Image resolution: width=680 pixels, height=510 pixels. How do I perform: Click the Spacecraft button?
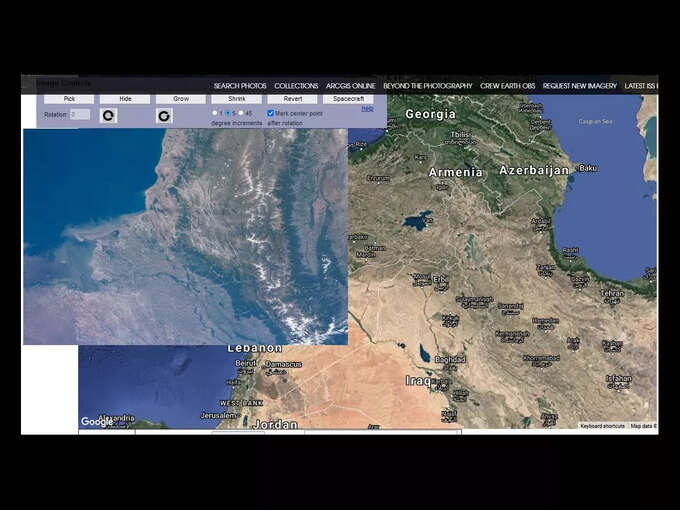click(348, 99)
